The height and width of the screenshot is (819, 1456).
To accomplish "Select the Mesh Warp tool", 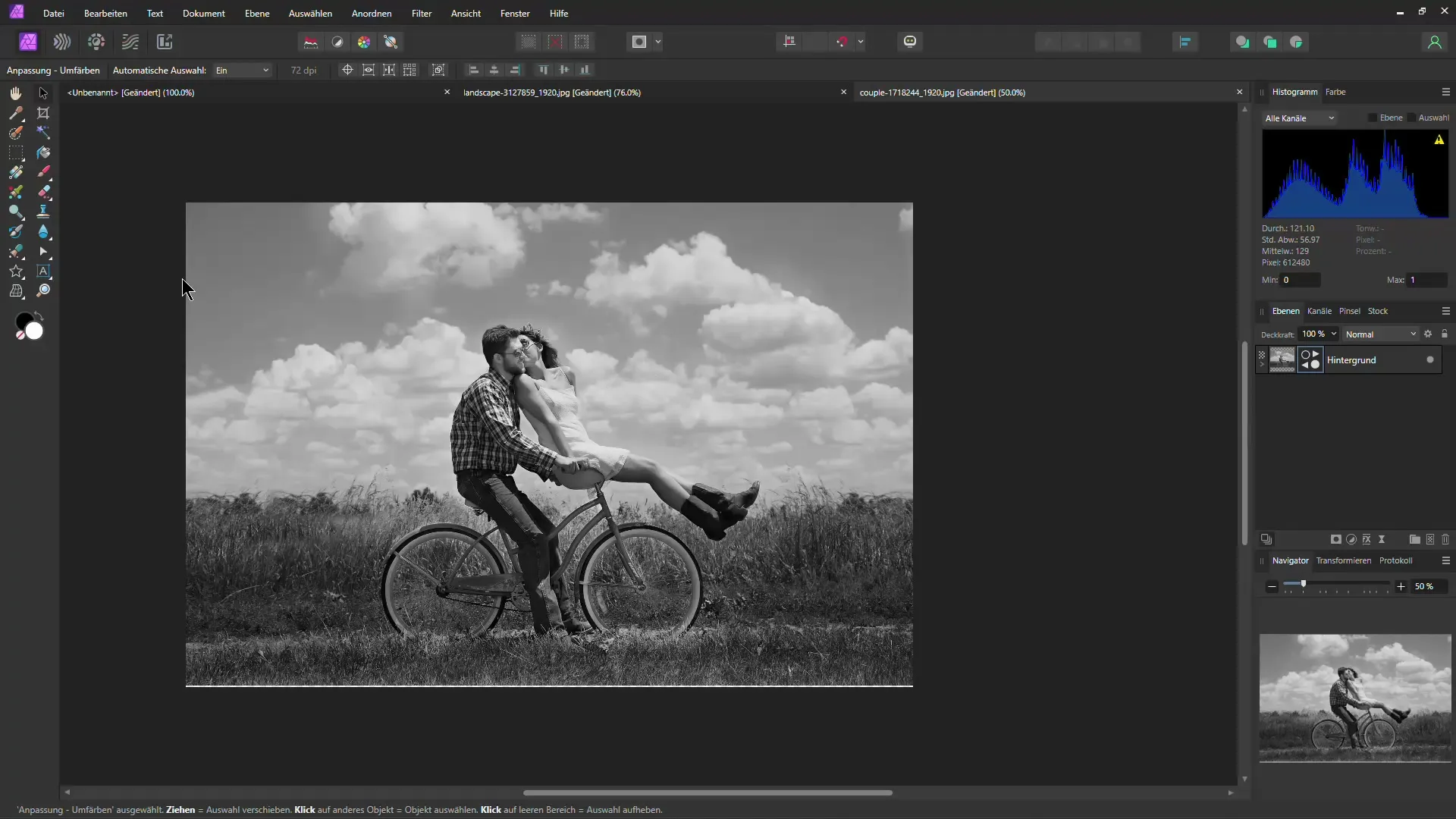I will point(15,291).
